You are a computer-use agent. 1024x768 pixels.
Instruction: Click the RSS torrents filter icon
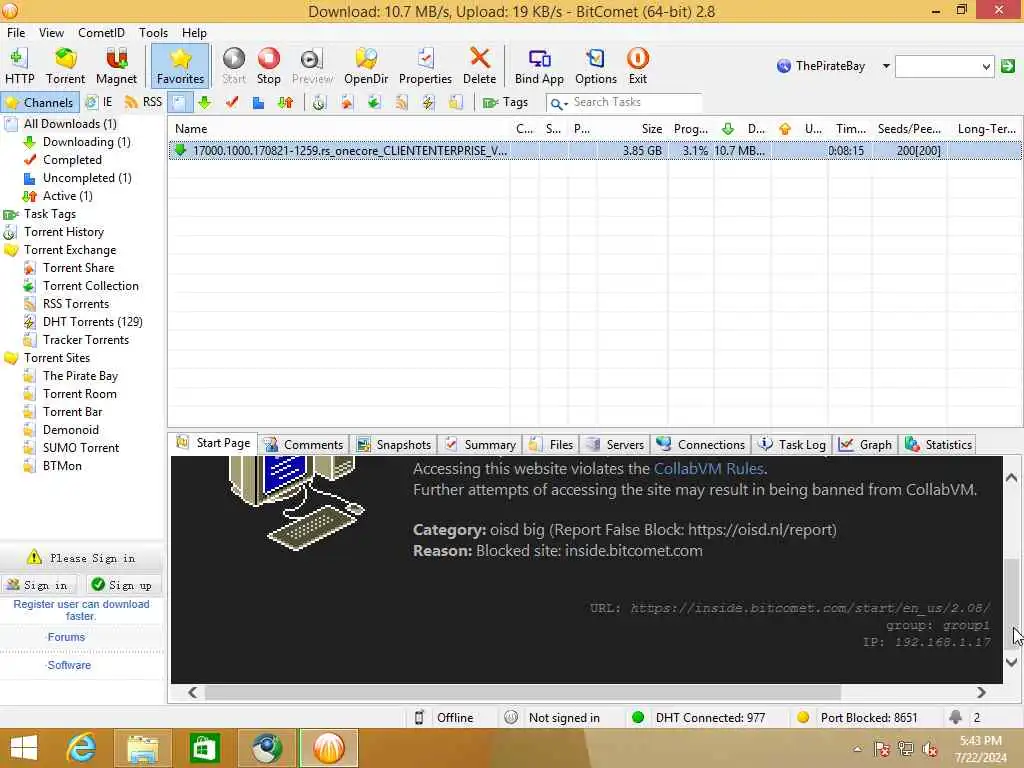401,102
